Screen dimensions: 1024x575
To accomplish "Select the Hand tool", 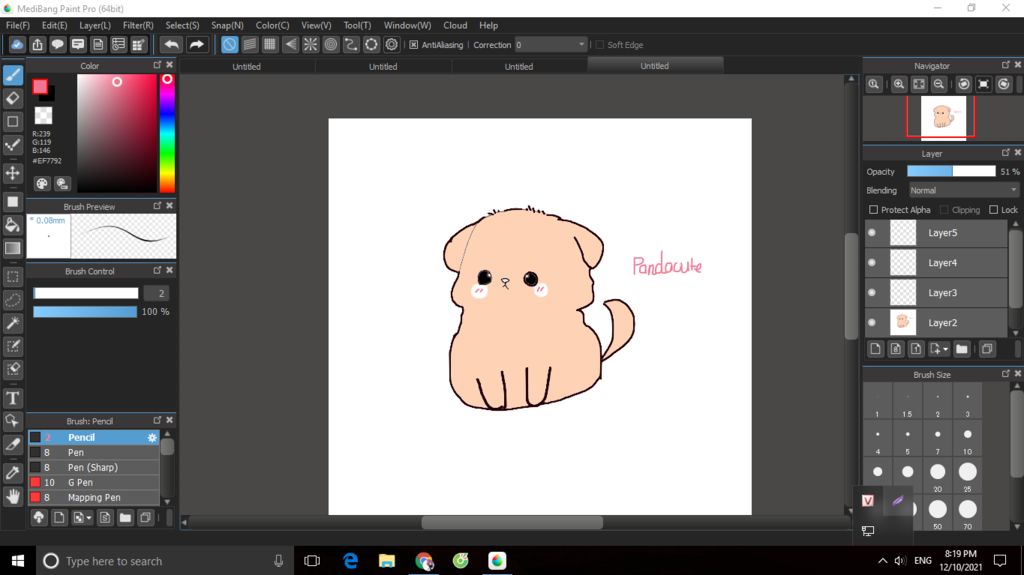I will coord(12,497).
